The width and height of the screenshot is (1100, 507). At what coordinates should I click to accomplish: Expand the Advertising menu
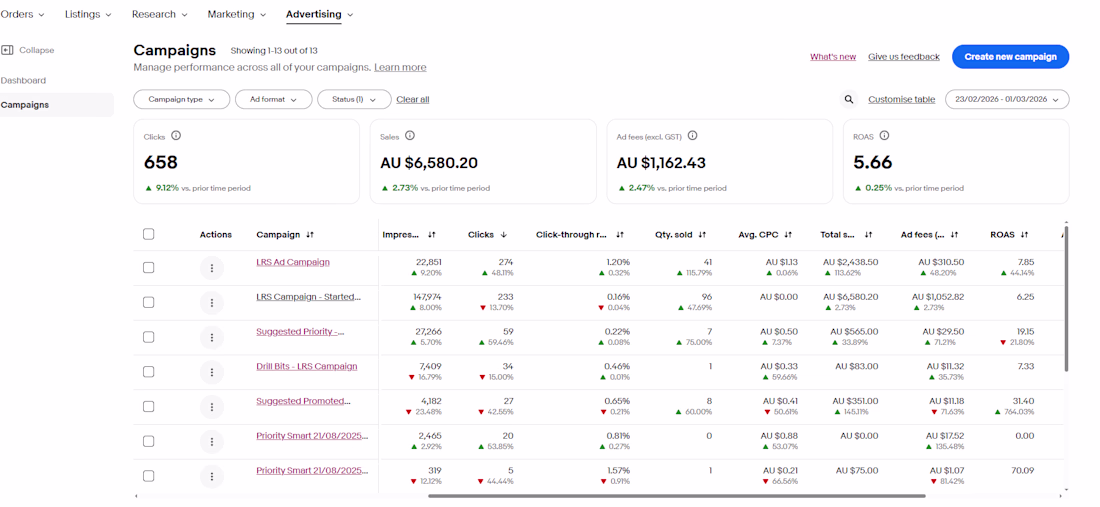click(320, 14)
